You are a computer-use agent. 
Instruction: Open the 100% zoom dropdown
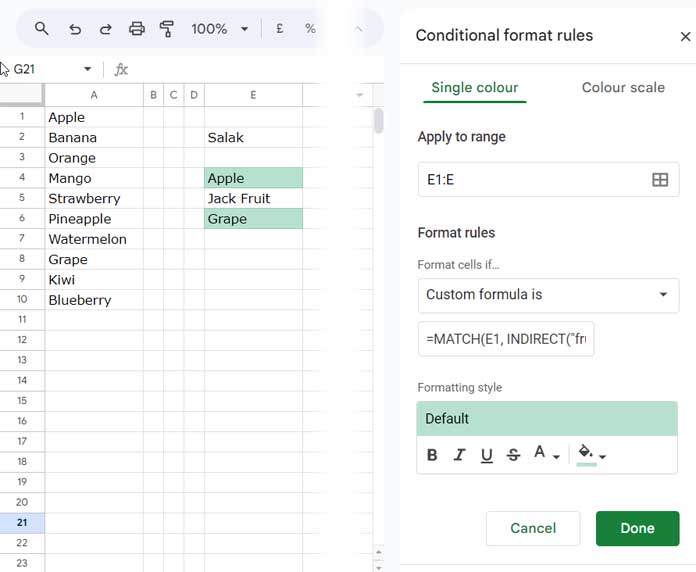click(219, 29)
